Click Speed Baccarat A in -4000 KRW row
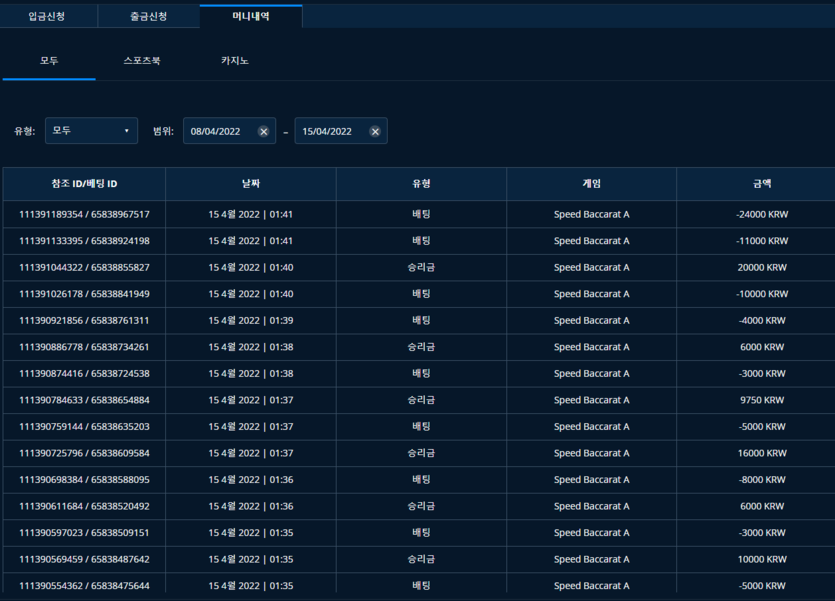The width and height of the screenshot is (835, 601). (x=592, y=320)
